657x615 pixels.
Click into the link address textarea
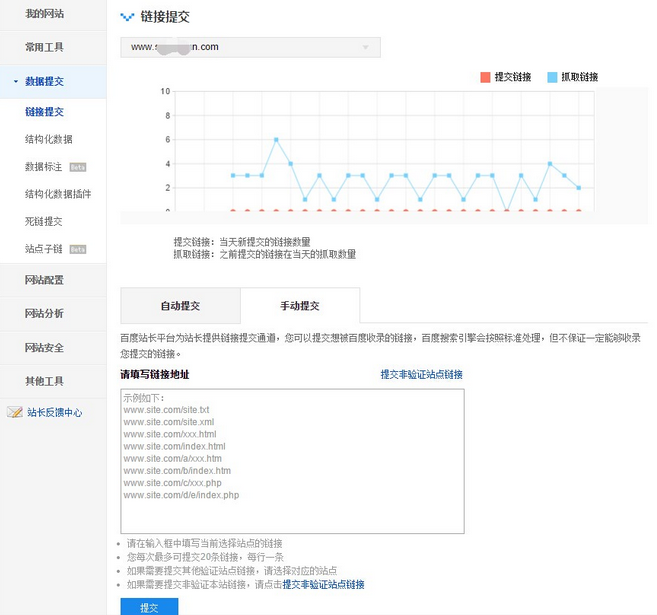click(x=292, y=460)
